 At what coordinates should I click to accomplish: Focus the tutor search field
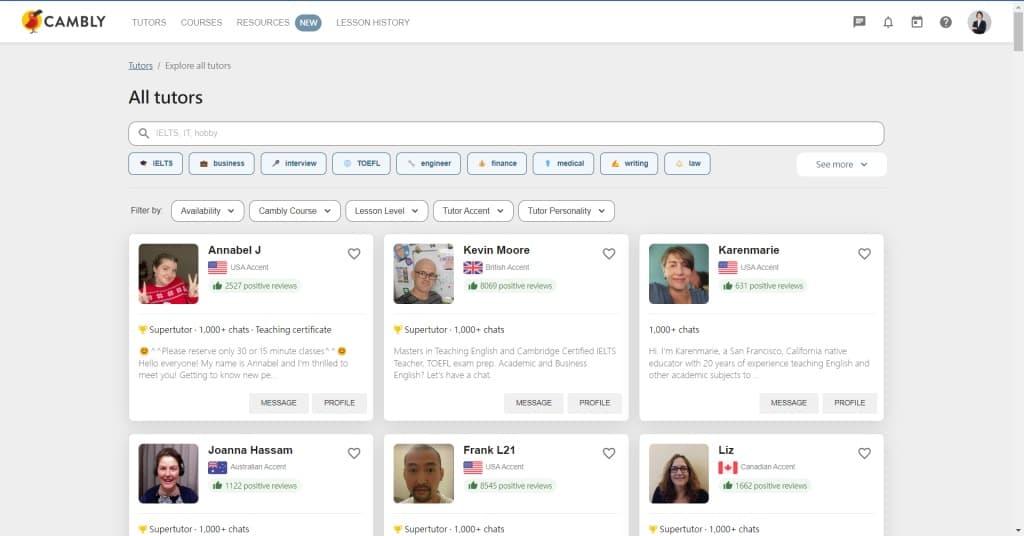coord(506,133)
